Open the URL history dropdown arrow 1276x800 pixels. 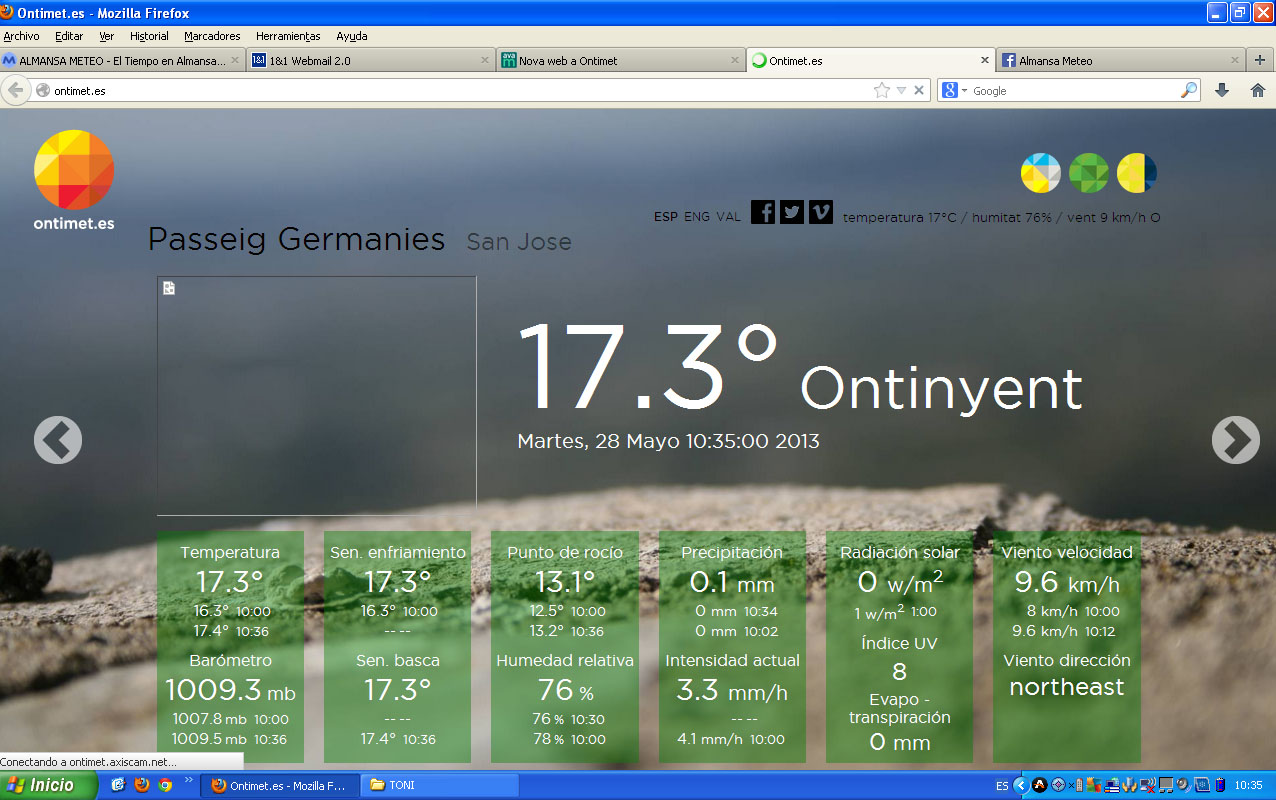[901, 91]
